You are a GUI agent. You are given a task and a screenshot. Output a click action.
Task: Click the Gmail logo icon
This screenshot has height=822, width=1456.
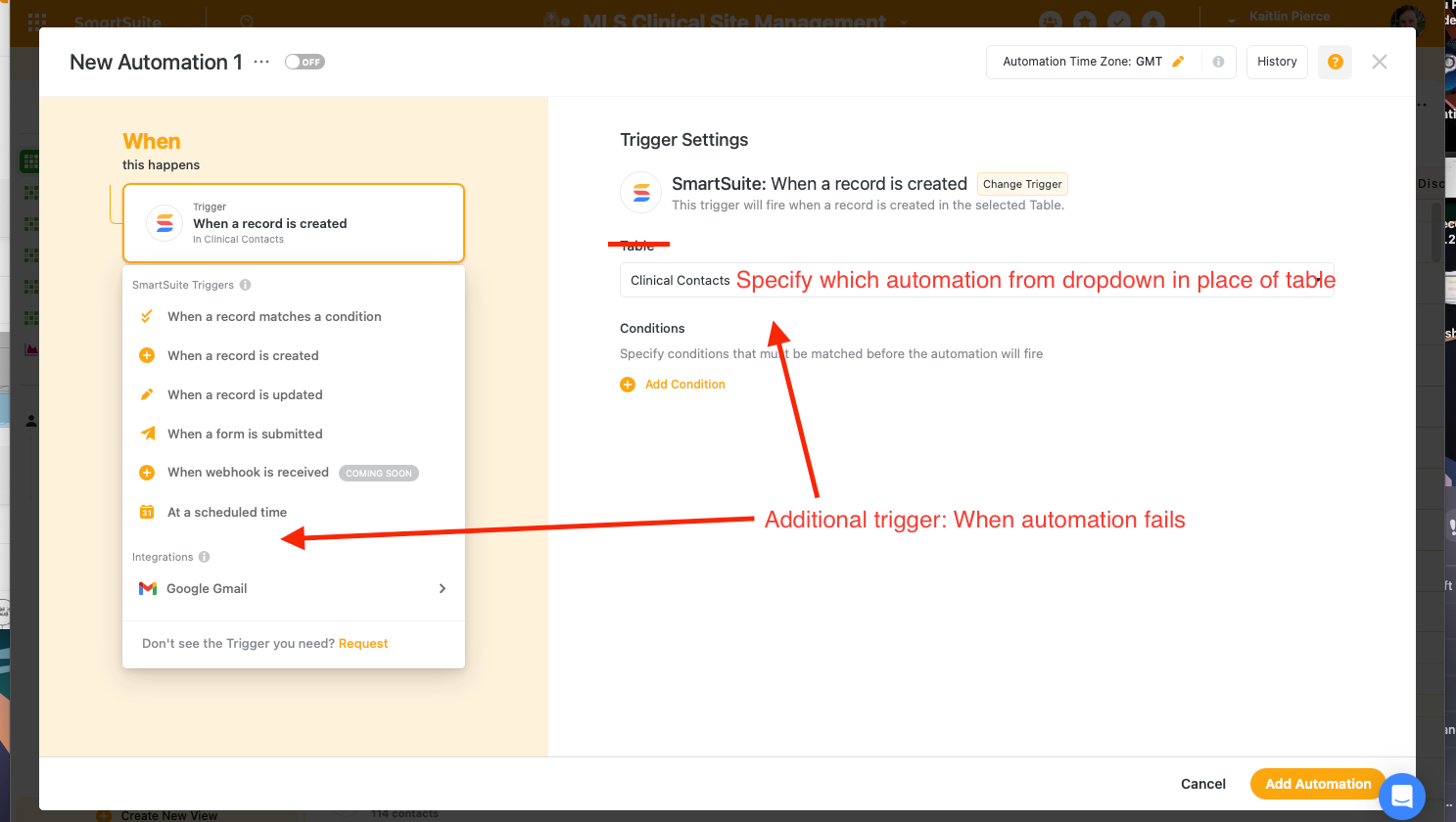148,588
